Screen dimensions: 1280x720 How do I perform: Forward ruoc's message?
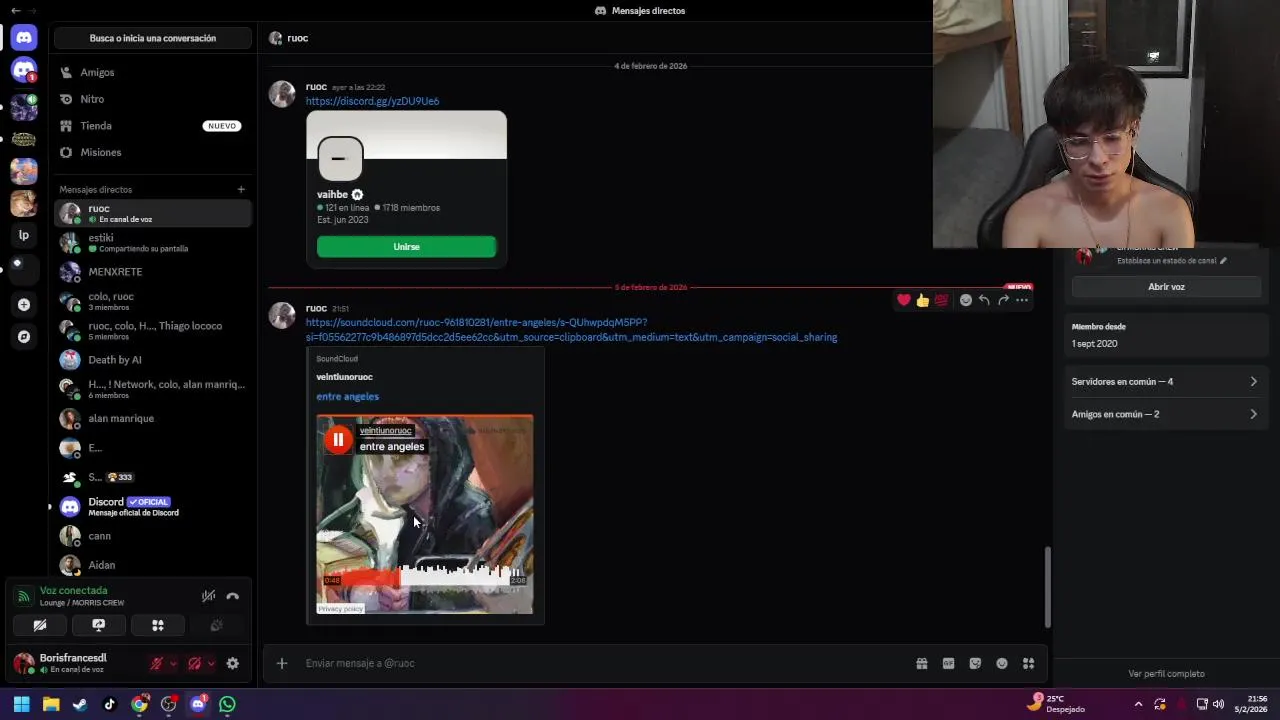(x=1003, y=300)
